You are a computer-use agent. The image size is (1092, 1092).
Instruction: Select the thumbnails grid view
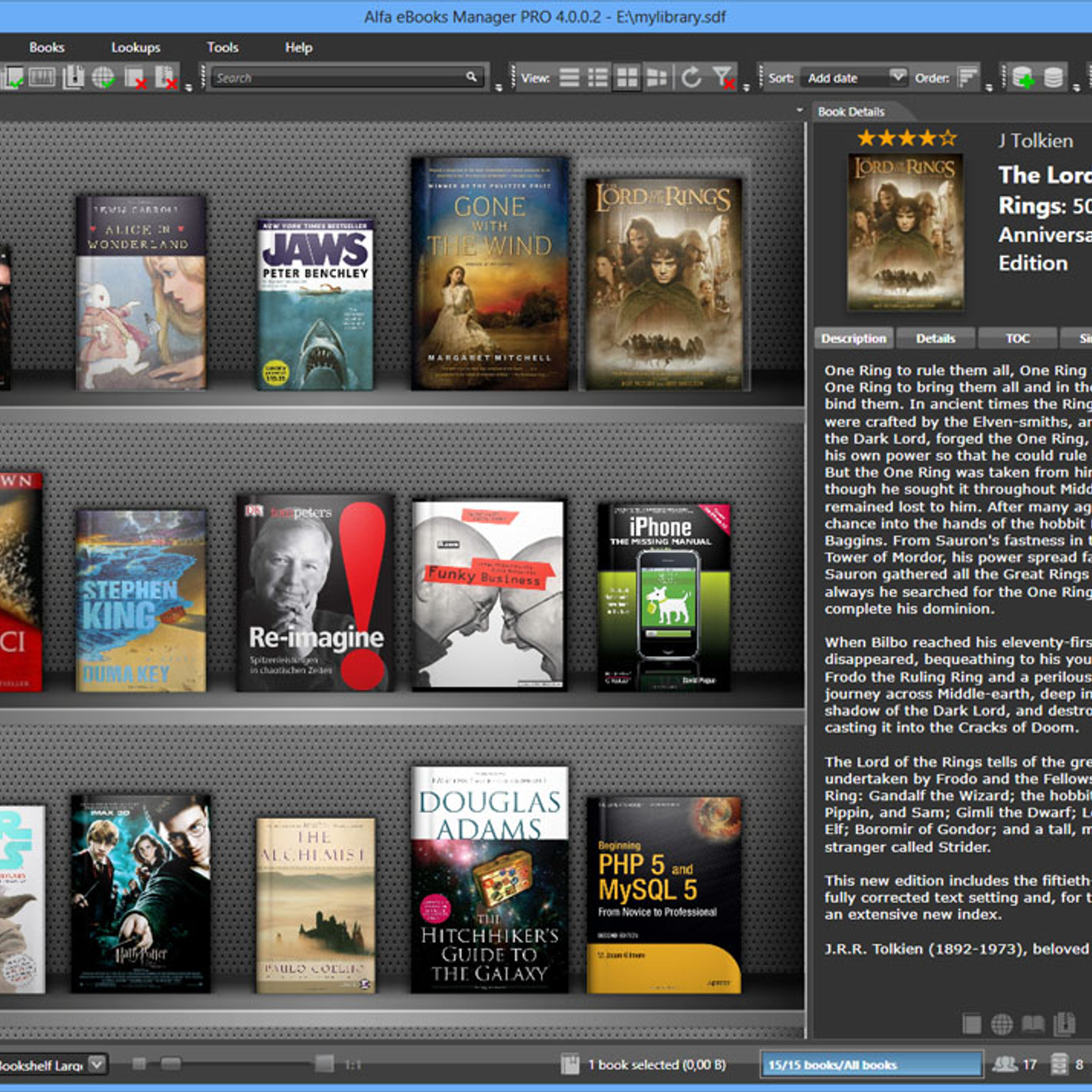[627, 77]
